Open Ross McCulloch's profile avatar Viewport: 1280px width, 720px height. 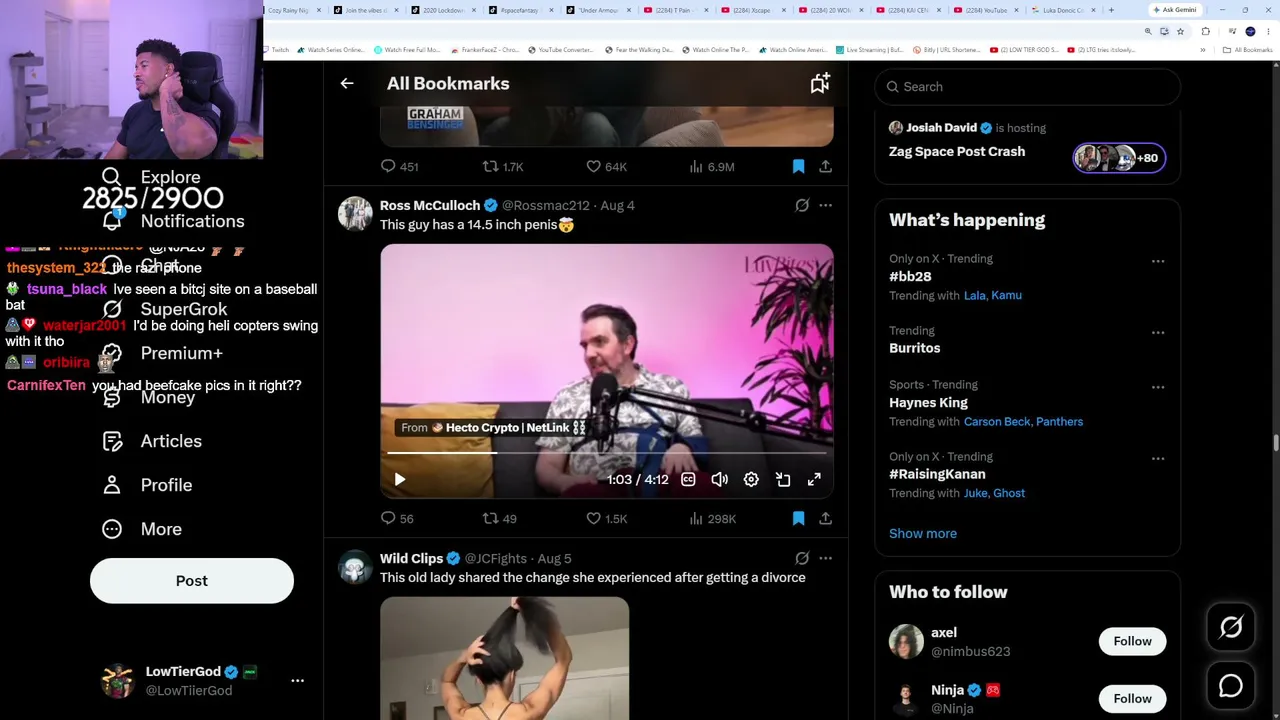pos(355,214)
